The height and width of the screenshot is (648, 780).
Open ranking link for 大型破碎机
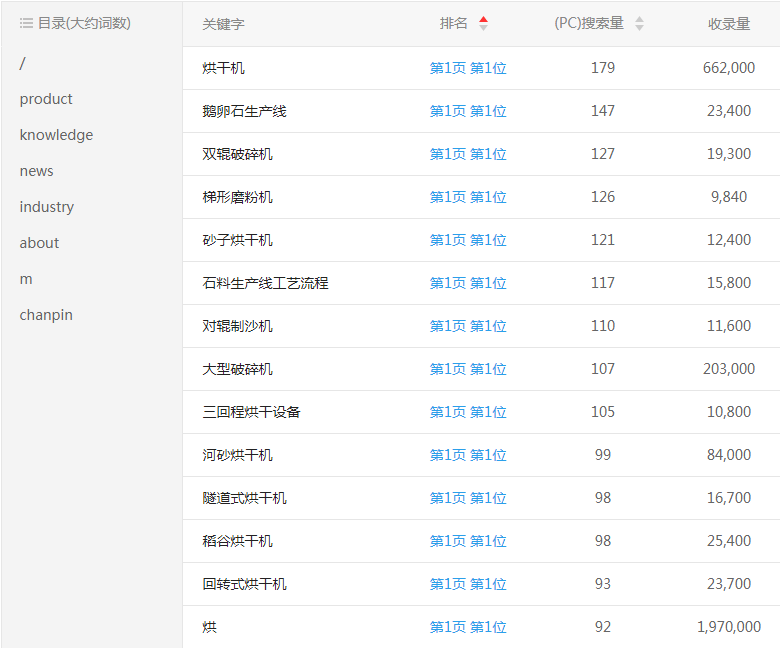click(x=468, y=369)
